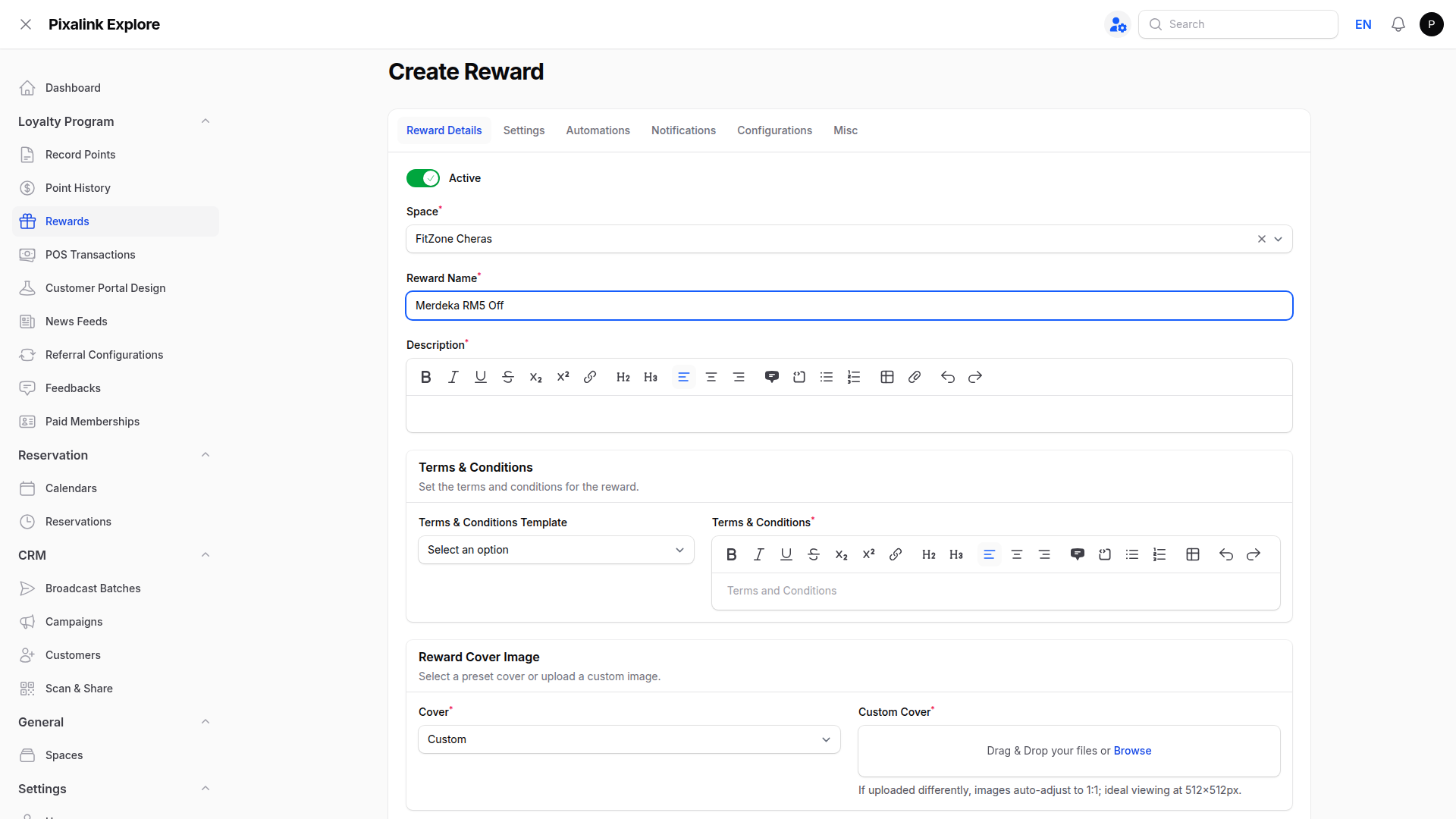Viewport: 1456px width, 819px height.
Task: Open the notifications bell
Action: click(x=1398, y=24)
